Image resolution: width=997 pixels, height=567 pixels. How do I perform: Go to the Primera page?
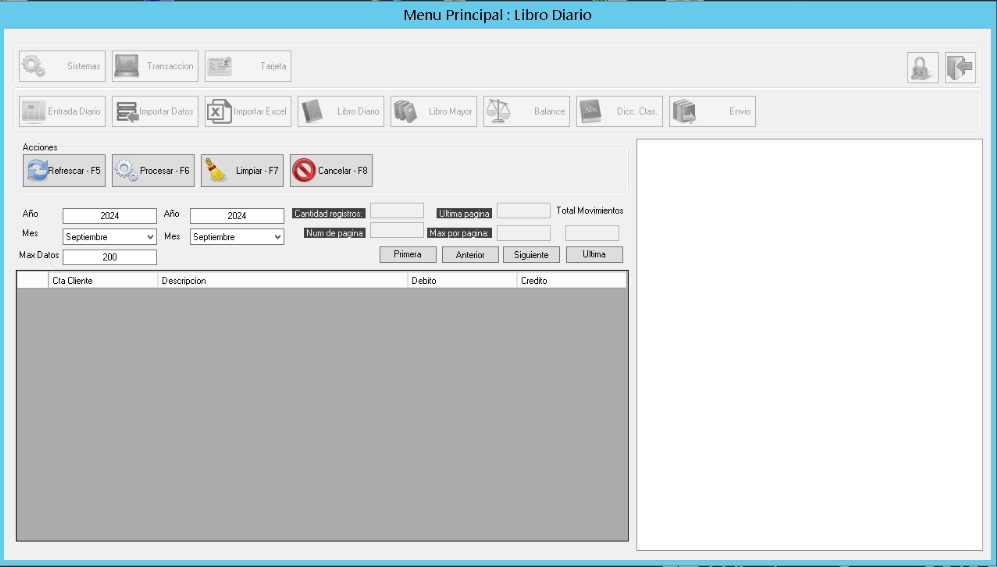407,255
